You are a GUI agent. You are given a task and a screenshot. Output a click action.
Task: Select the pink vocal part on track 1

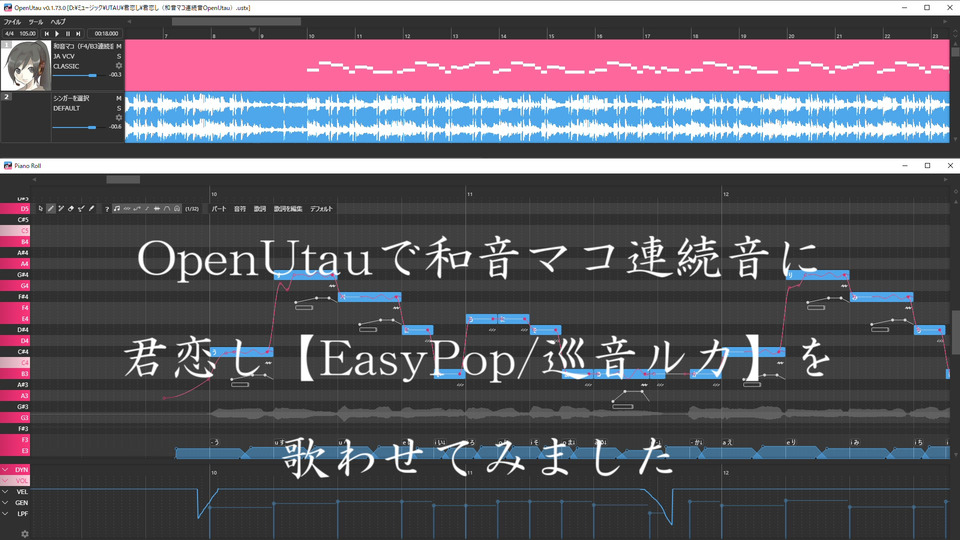[x=537, y=66]
